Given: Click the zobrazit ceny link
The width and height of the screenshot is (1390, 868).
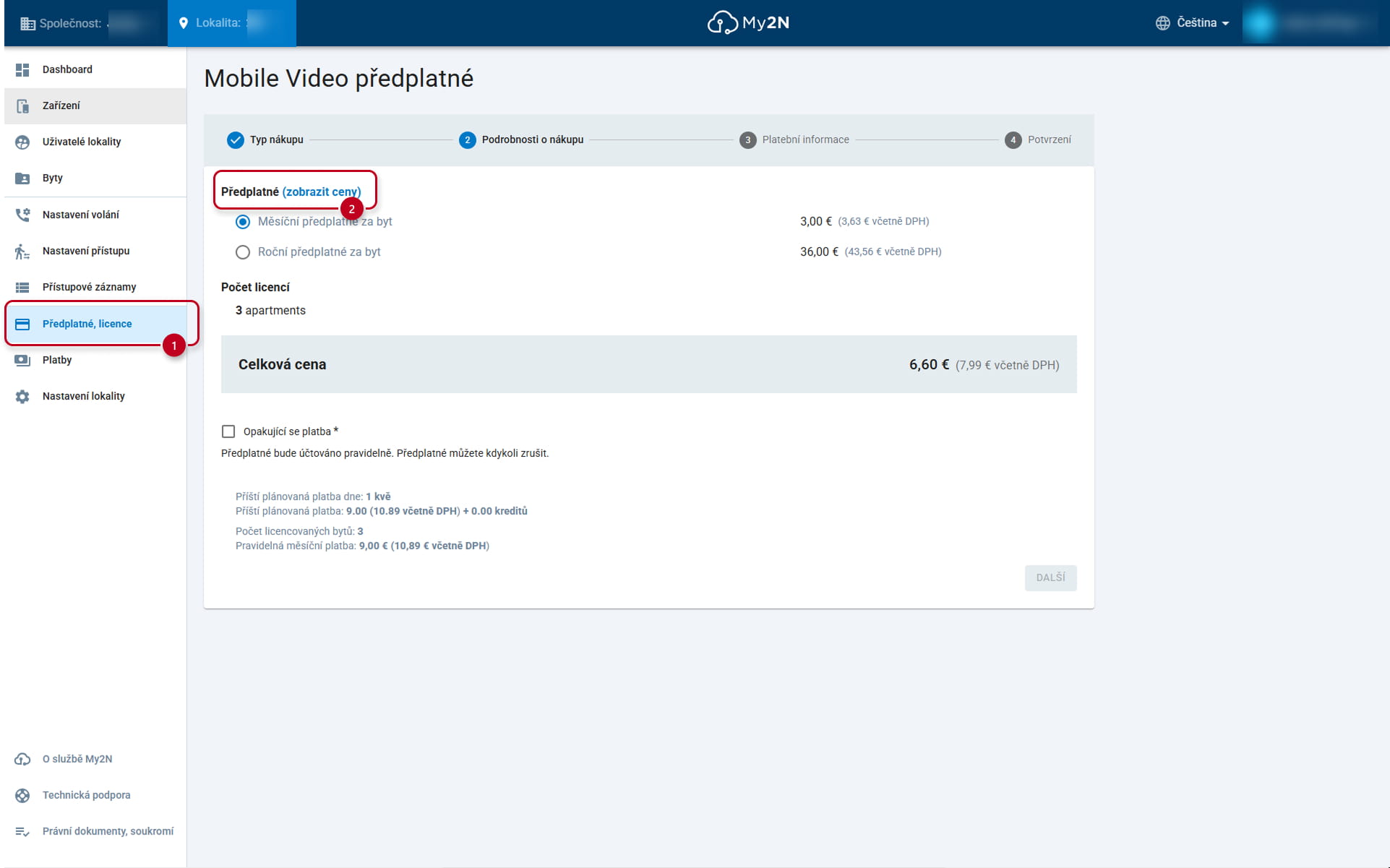Looking at the screenshot, I should point(322,192).
